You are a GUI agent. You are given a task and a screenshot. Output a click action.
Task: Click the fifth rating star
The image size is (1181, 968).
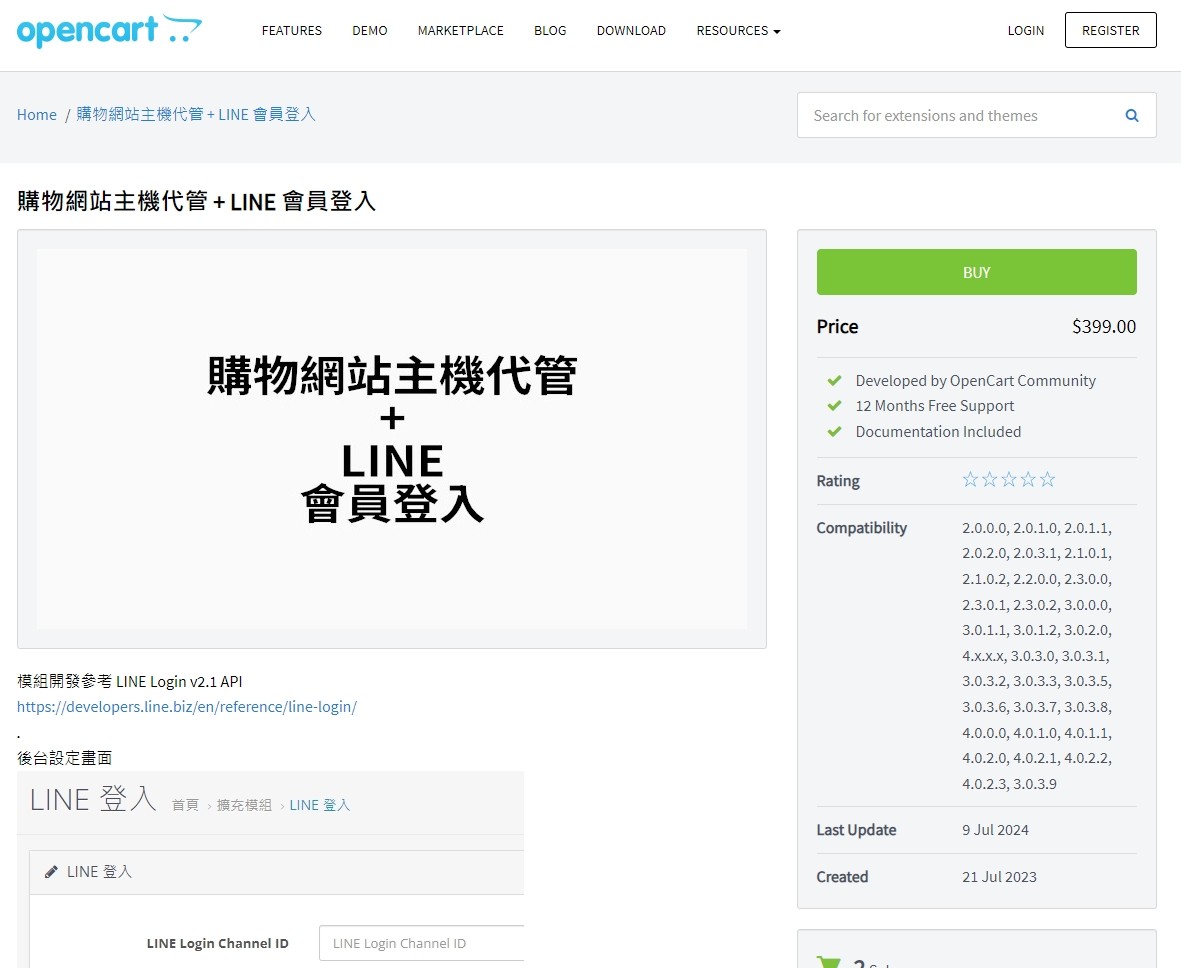(1048, 479)
